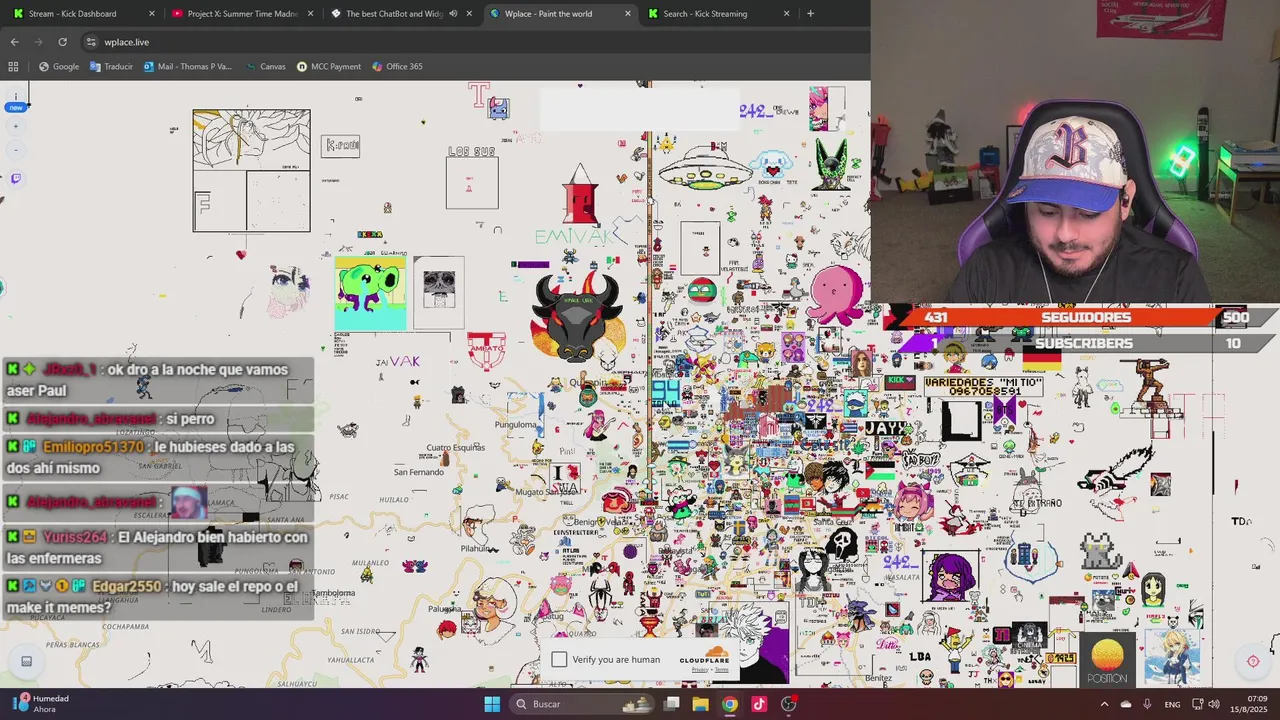Close the Project X YouTube tab
The image size is (1280, 720).
click(311, 13)
